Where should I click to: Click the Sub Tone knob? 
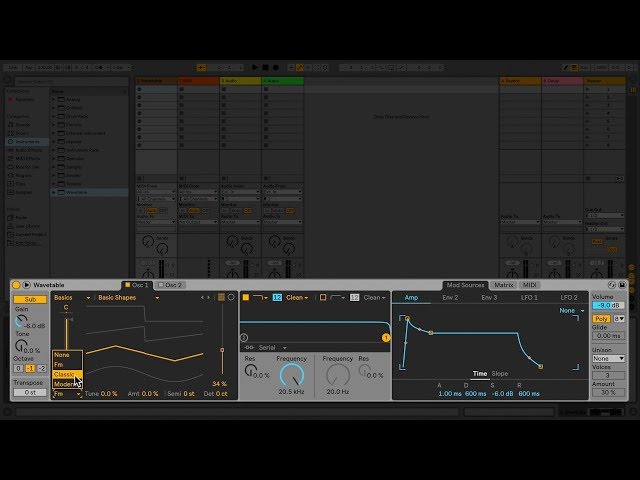pos(20,346)
